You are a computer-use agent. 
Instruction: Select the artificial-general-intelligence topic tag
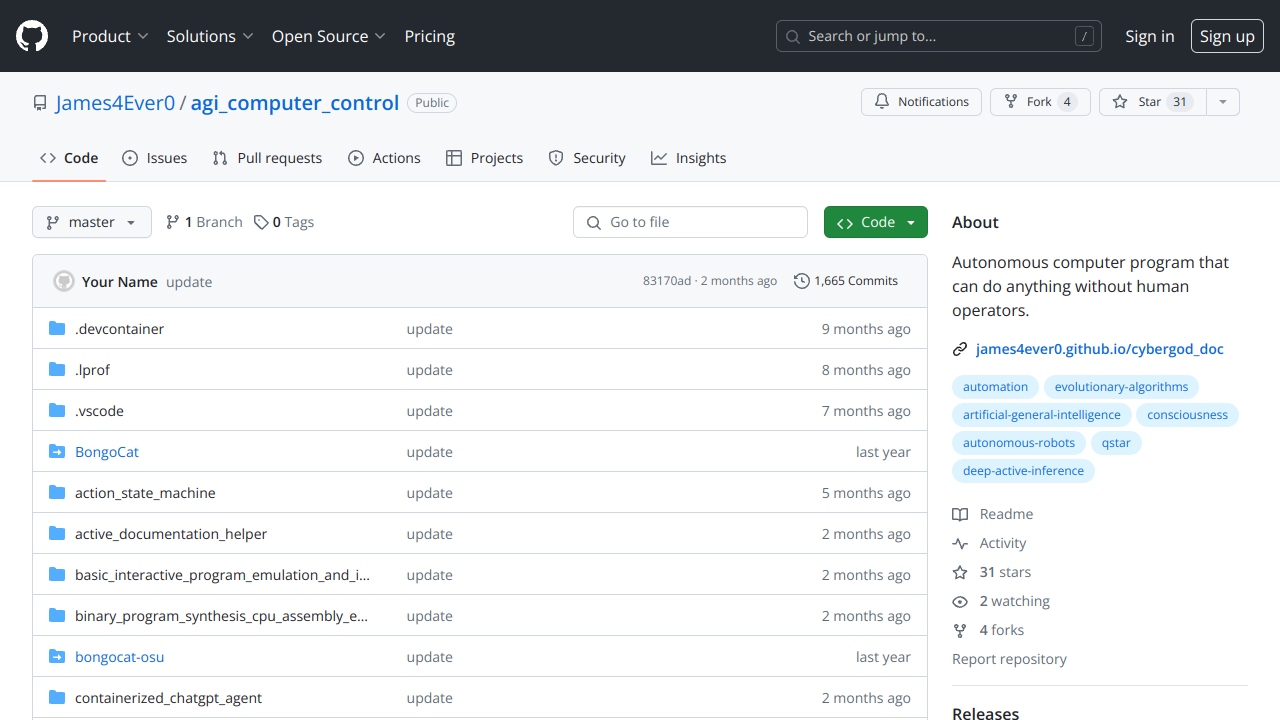point(1042,415)
